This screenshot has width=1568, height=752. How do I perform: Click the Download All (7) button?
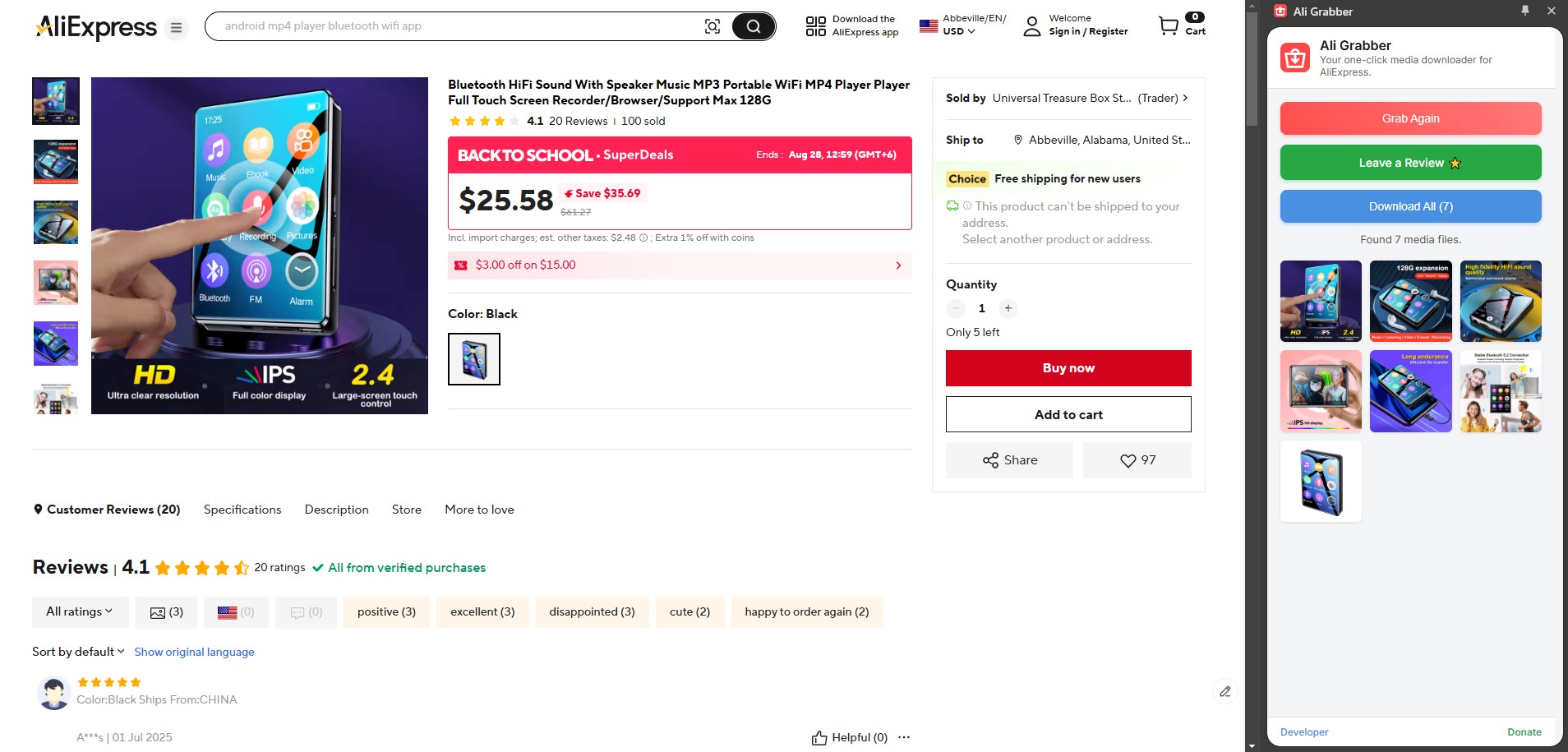tap(1410, 206)
